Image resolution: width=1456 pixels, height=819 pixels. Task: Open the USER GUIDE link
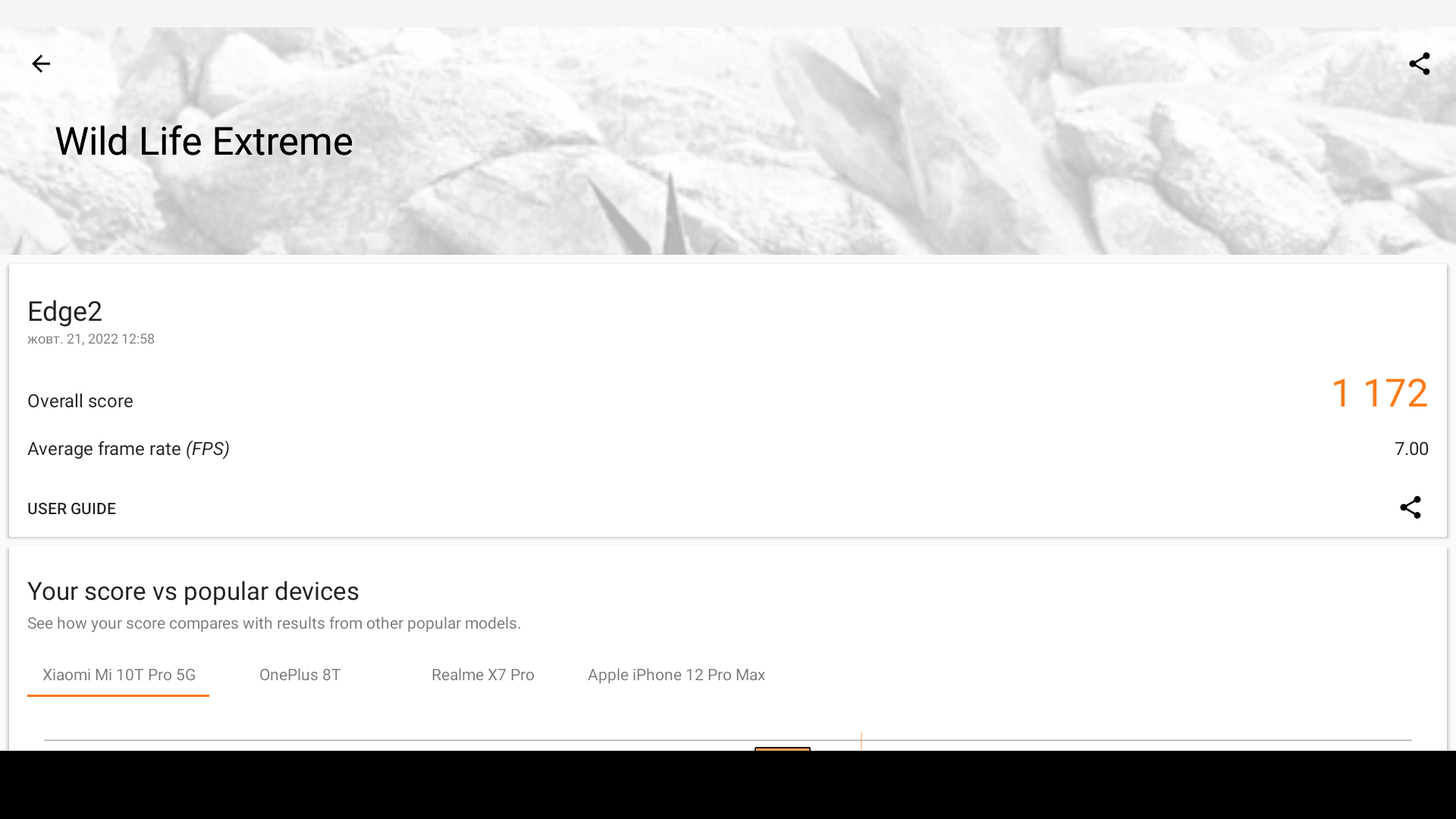coord(71,509)
